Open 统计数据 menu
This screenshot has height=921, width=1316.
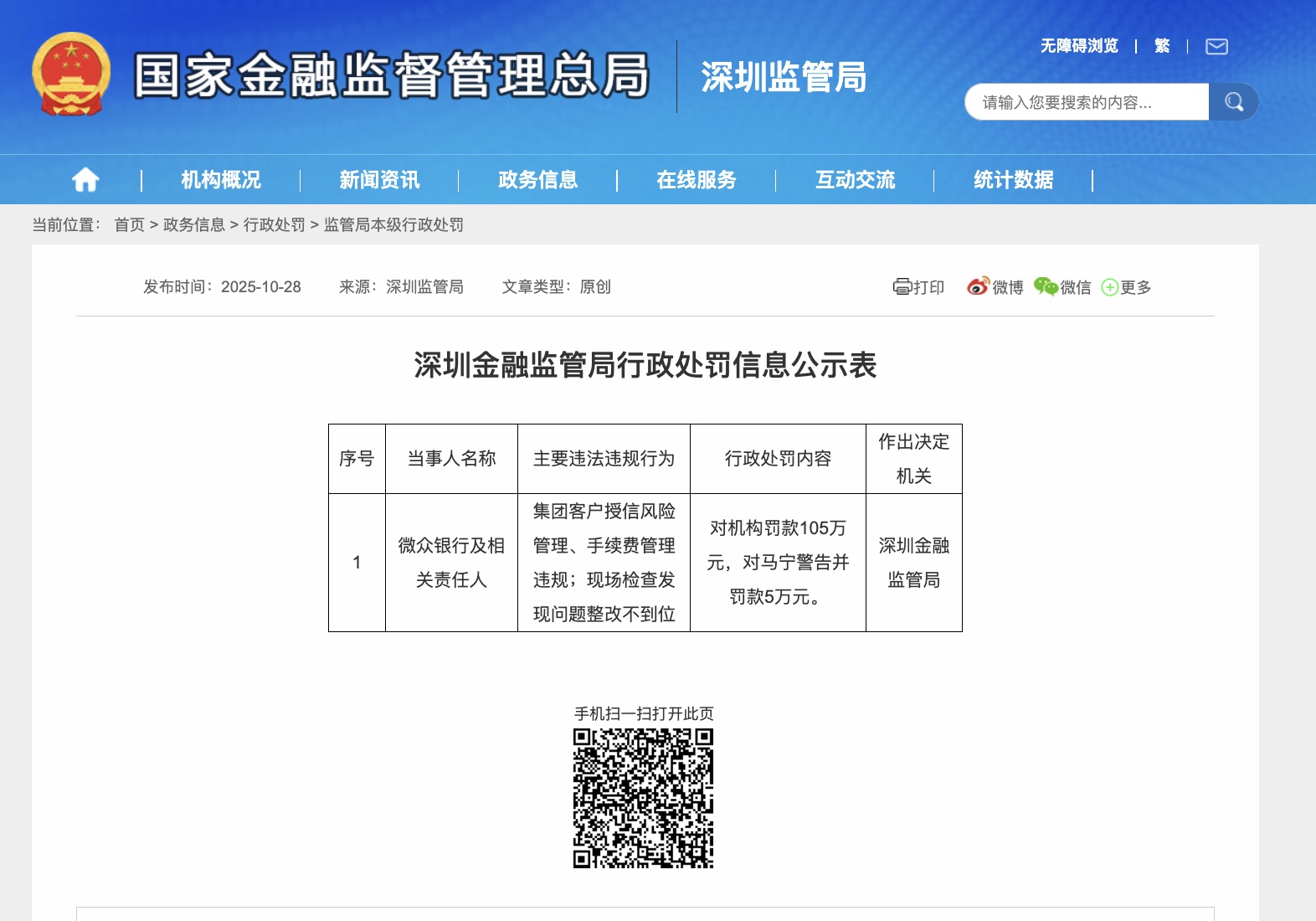coord(1013,180)
